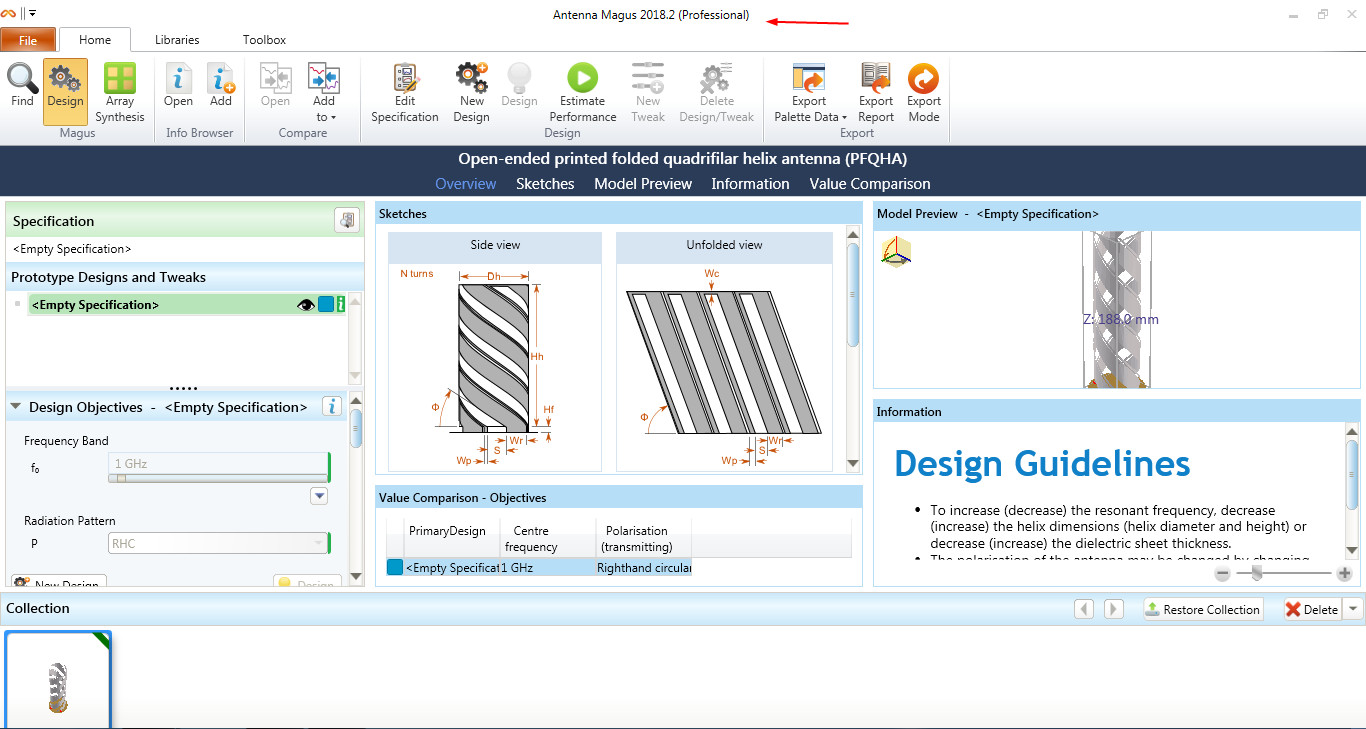1366x729 pixels.
Task: Click the Delete collection button
Action: [x=1312, y=609]
